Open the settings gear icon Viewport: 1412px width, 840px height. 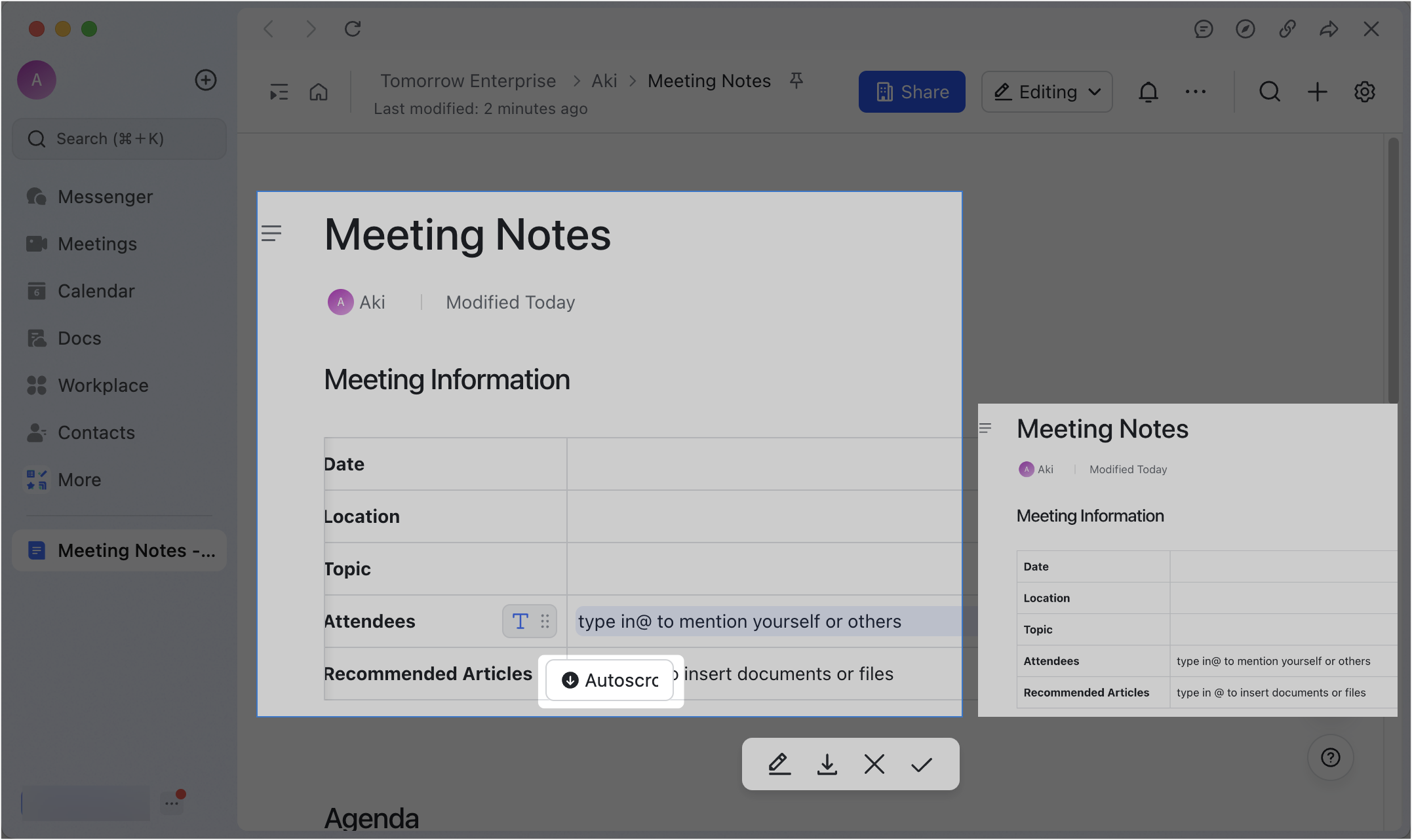(x=1365, y=92)
